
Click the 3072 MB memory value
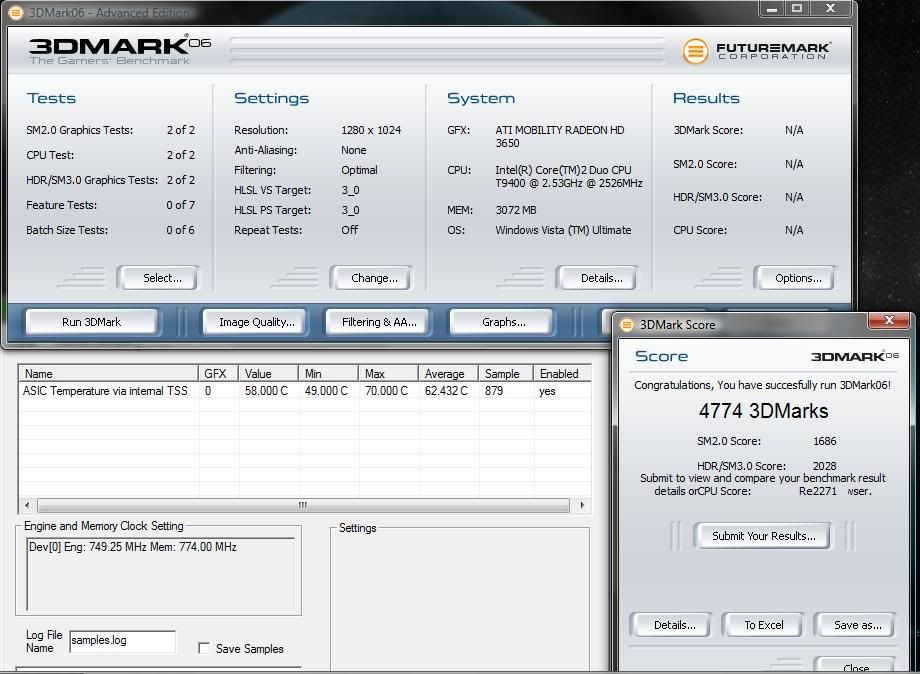tap(516, 210)
